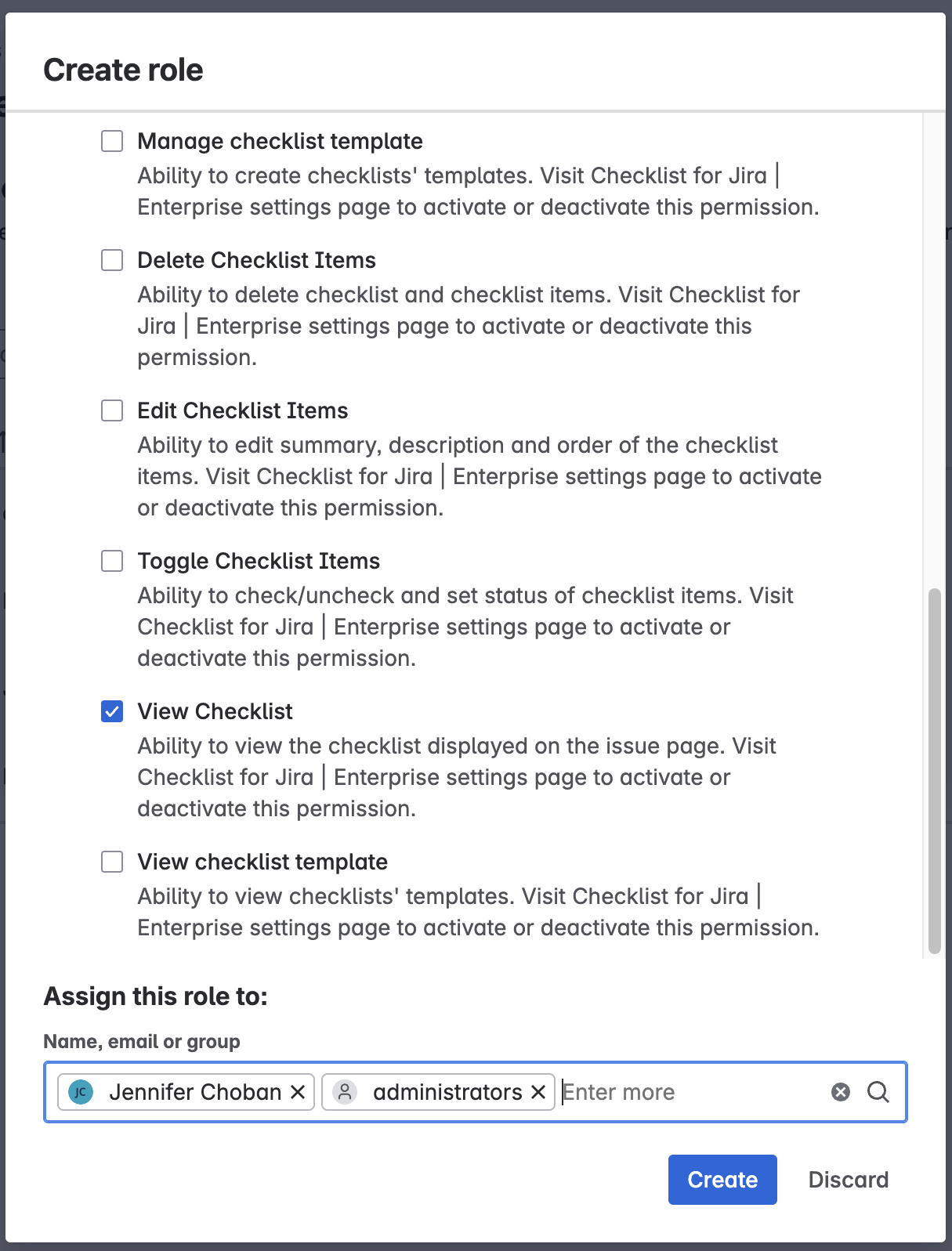
Task: Click the Create button
Action: coord(722,1179)
